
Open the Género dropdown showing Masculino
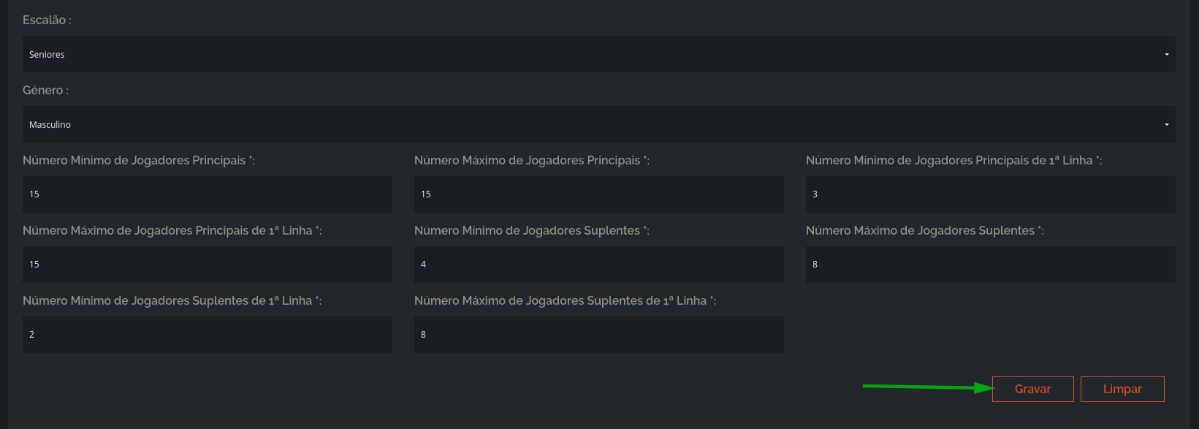coord(599,124)
